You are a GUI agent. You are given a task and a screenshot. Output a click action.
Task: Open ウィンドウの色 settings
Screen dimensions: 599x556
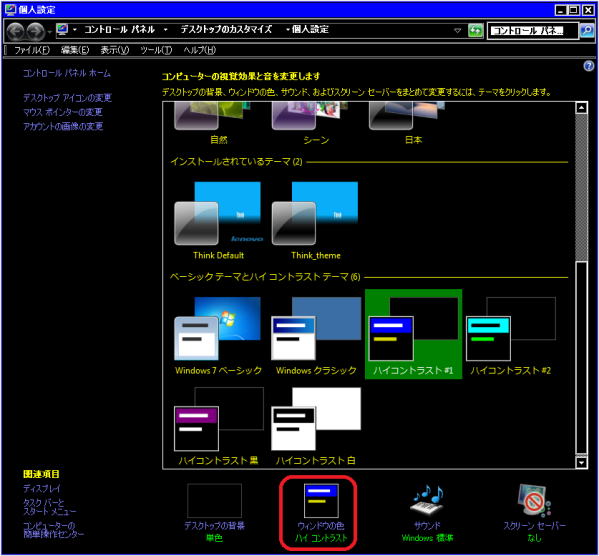[321, 513]
